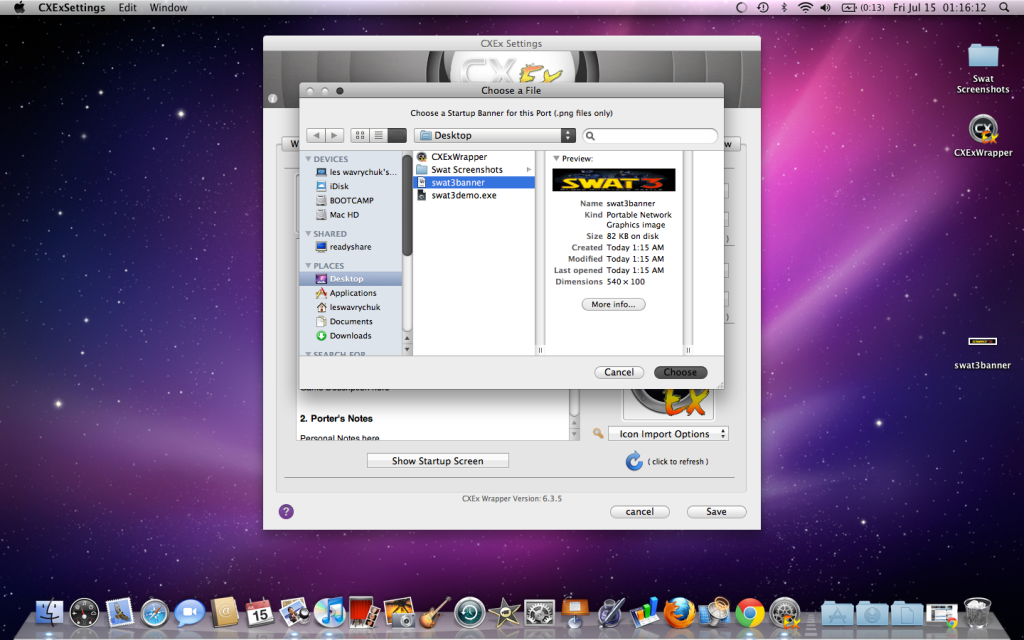
Task: Click the More info... button
Action: point(613,304)
